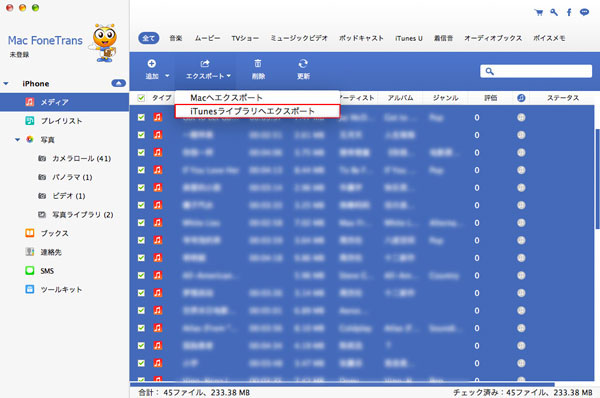Switch to the 着信音 tab
600x398 pixels.
pos(443,38)
